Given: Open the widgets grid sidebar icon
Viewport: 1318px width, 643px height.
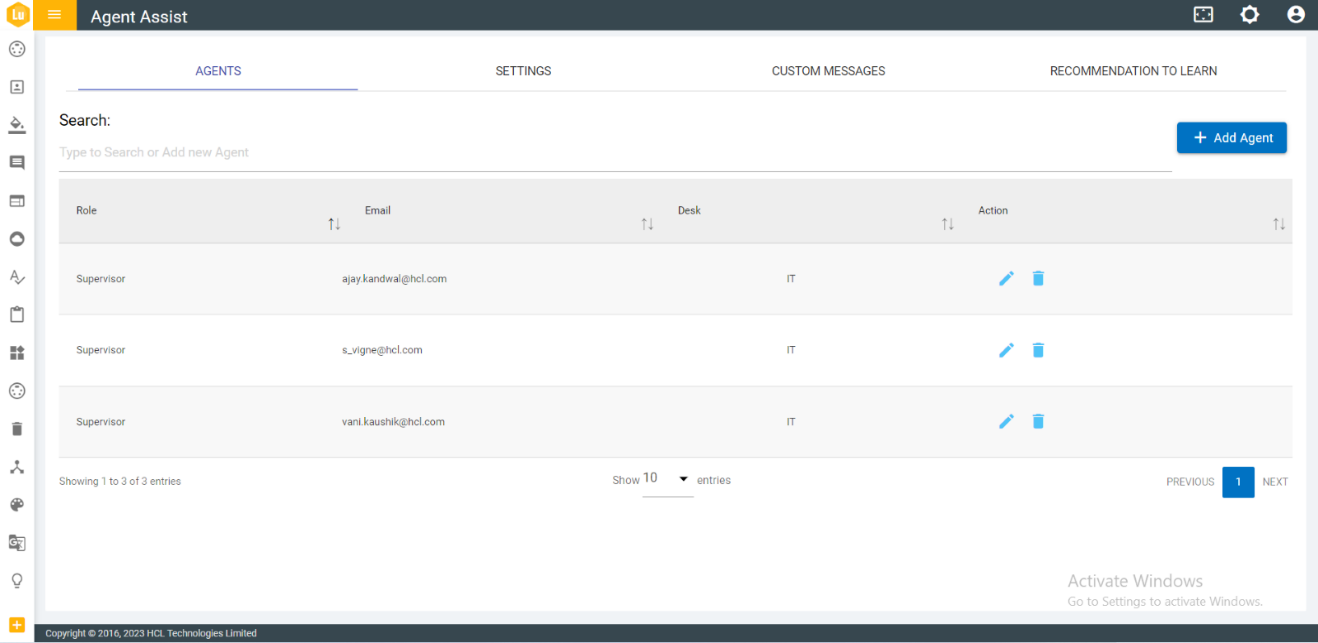Looking at the screenshot, I should 17,353.
